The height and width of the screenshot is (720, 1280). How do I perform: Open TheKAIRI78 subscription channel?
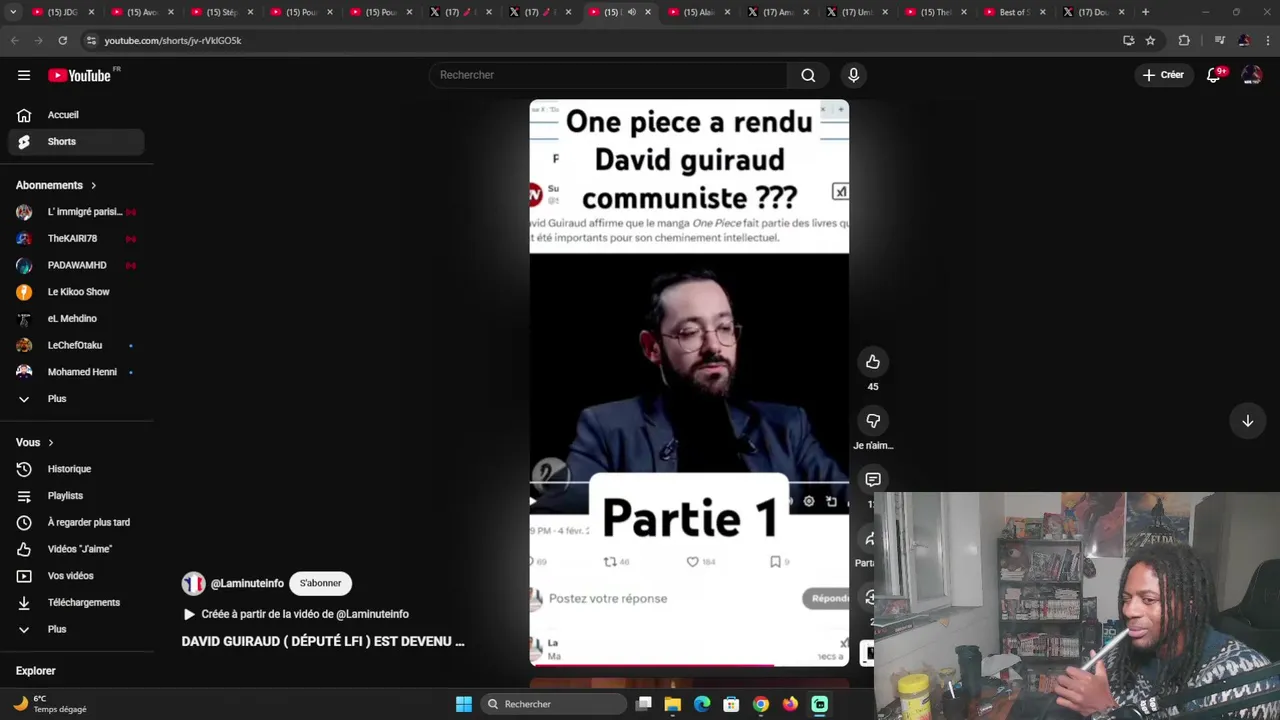[77, 239]
